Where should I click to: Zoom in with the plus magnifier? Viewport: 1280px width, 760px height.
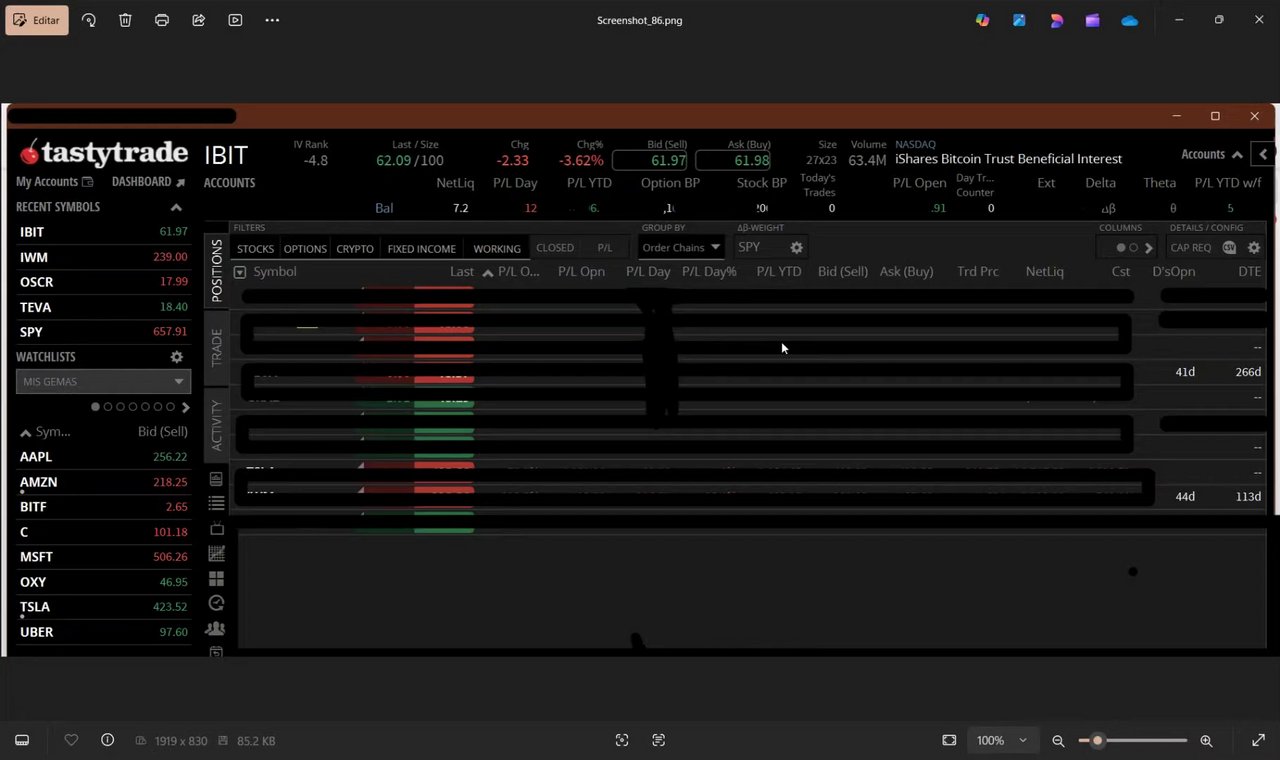pos(1206,740)
